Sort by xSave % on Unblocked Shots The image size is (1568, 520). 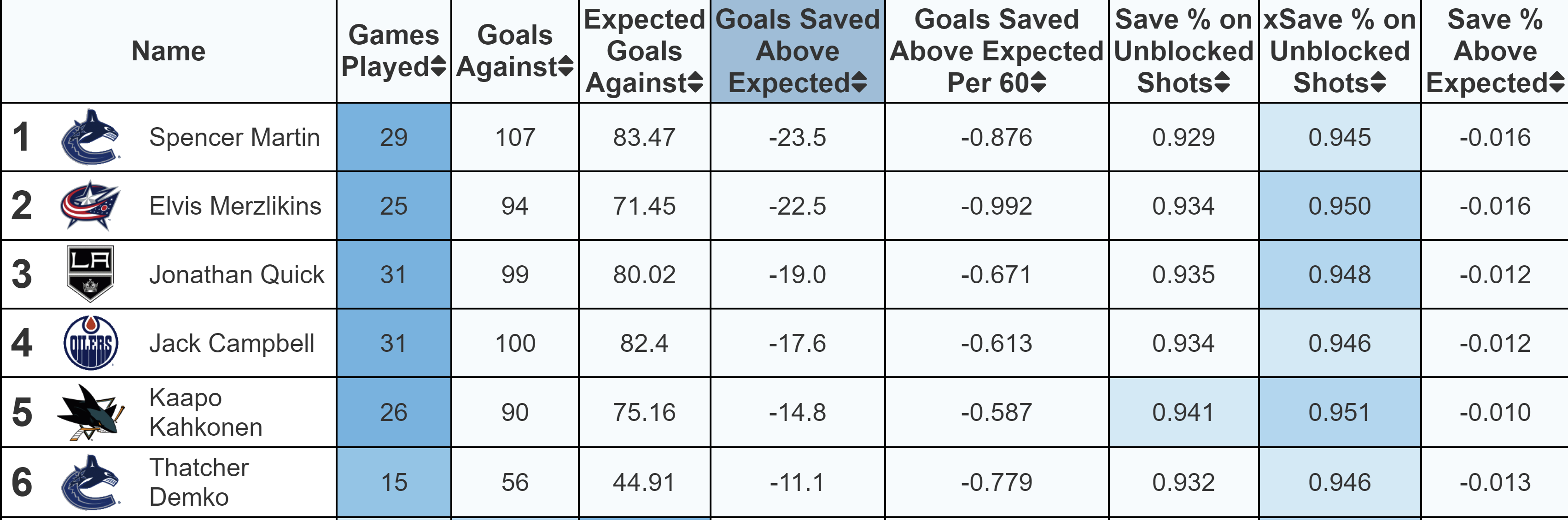click(x=1378, y=82)
